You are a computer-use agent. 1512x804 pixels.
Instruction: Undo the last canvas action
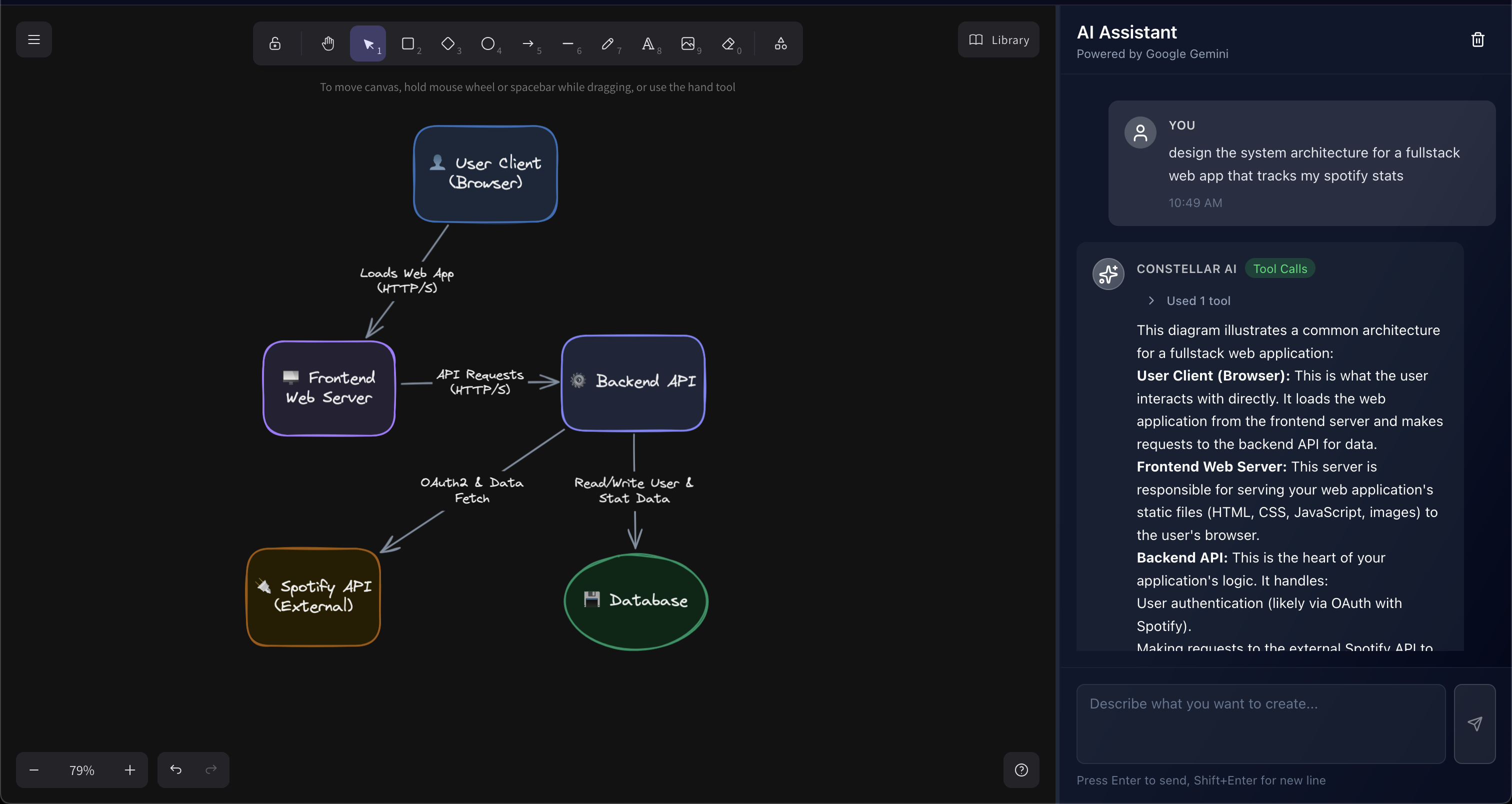175,769
